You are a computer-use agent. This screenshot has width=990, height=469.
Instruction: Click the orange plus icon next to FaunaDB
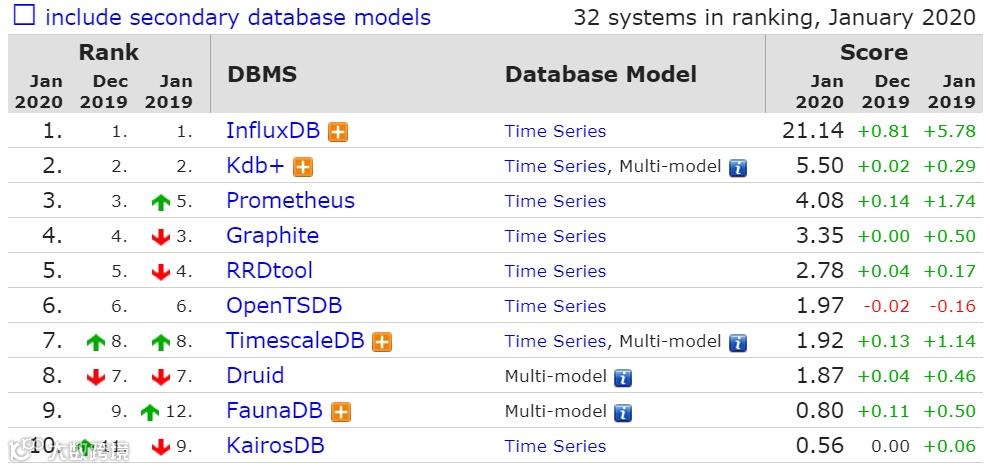tap(341, 412)
